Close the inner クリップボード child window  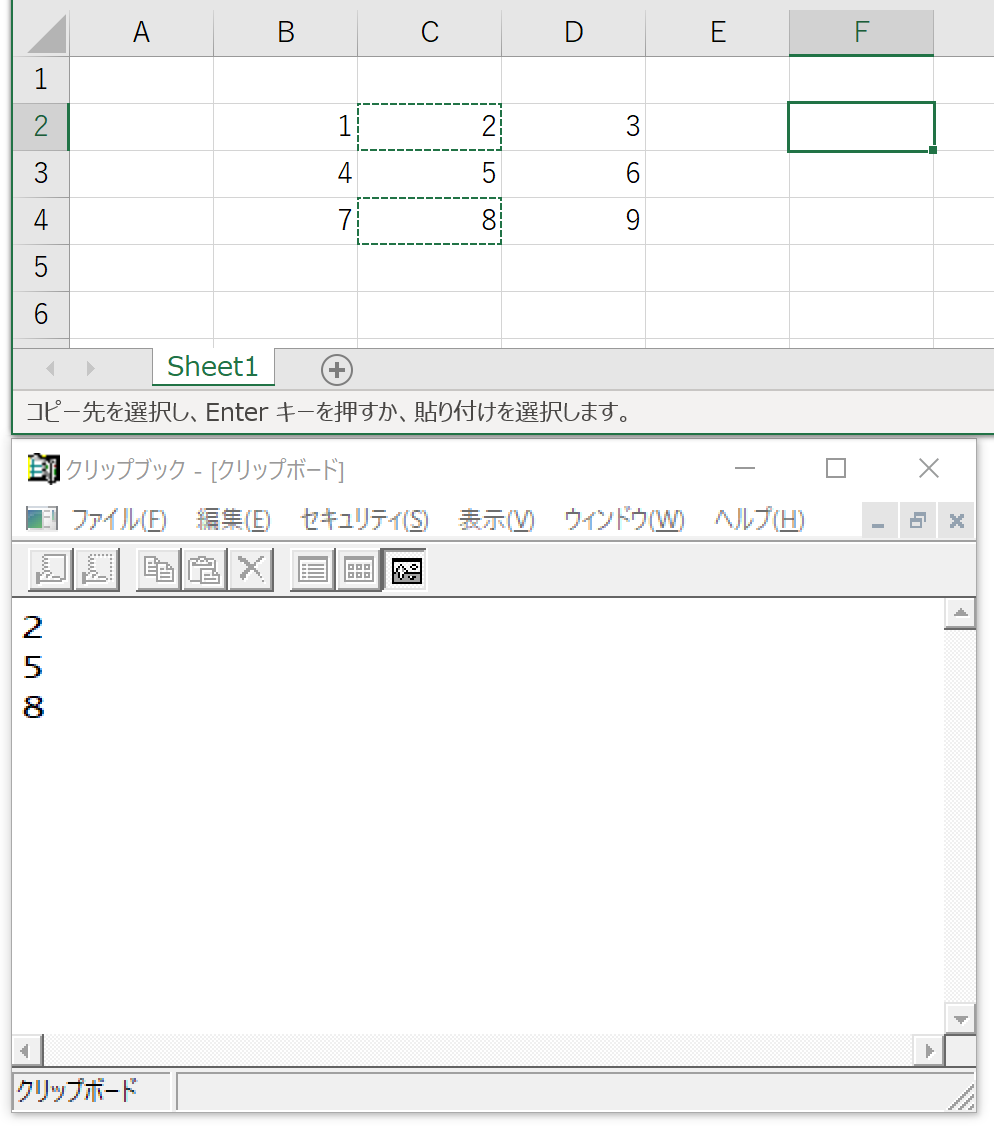pyautogui.click(x=956, y=521)
